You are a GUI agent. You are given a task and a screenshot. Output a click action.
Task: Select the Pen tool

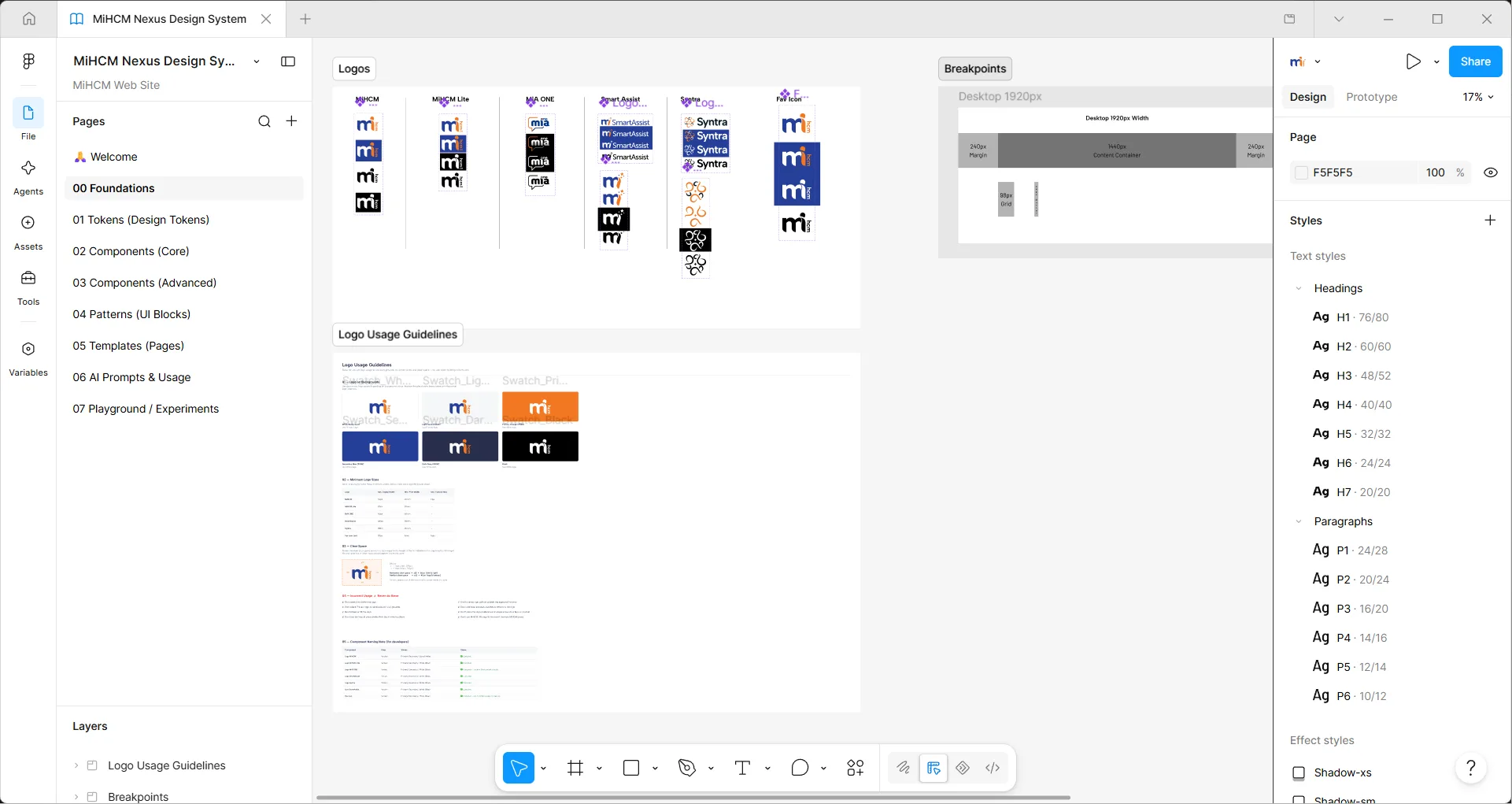pos(688,769)
